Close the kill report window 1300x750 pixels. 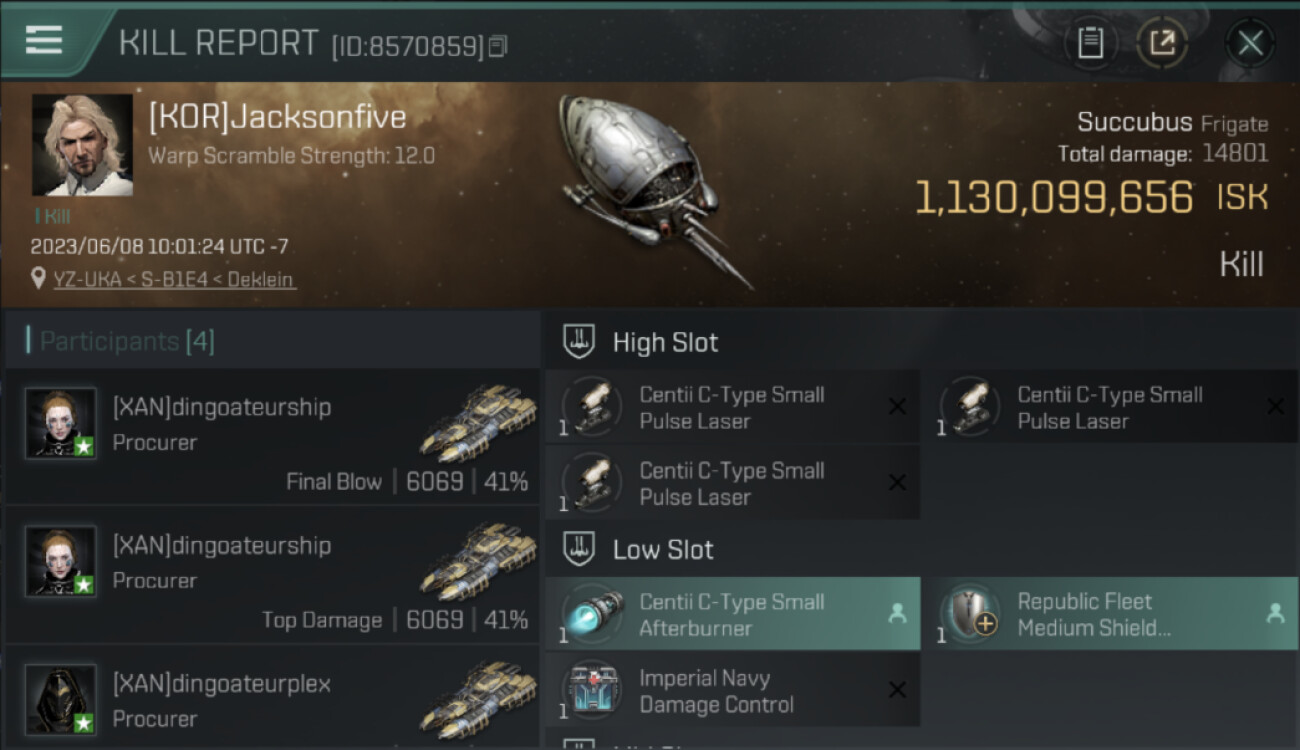click(1250, 43)
